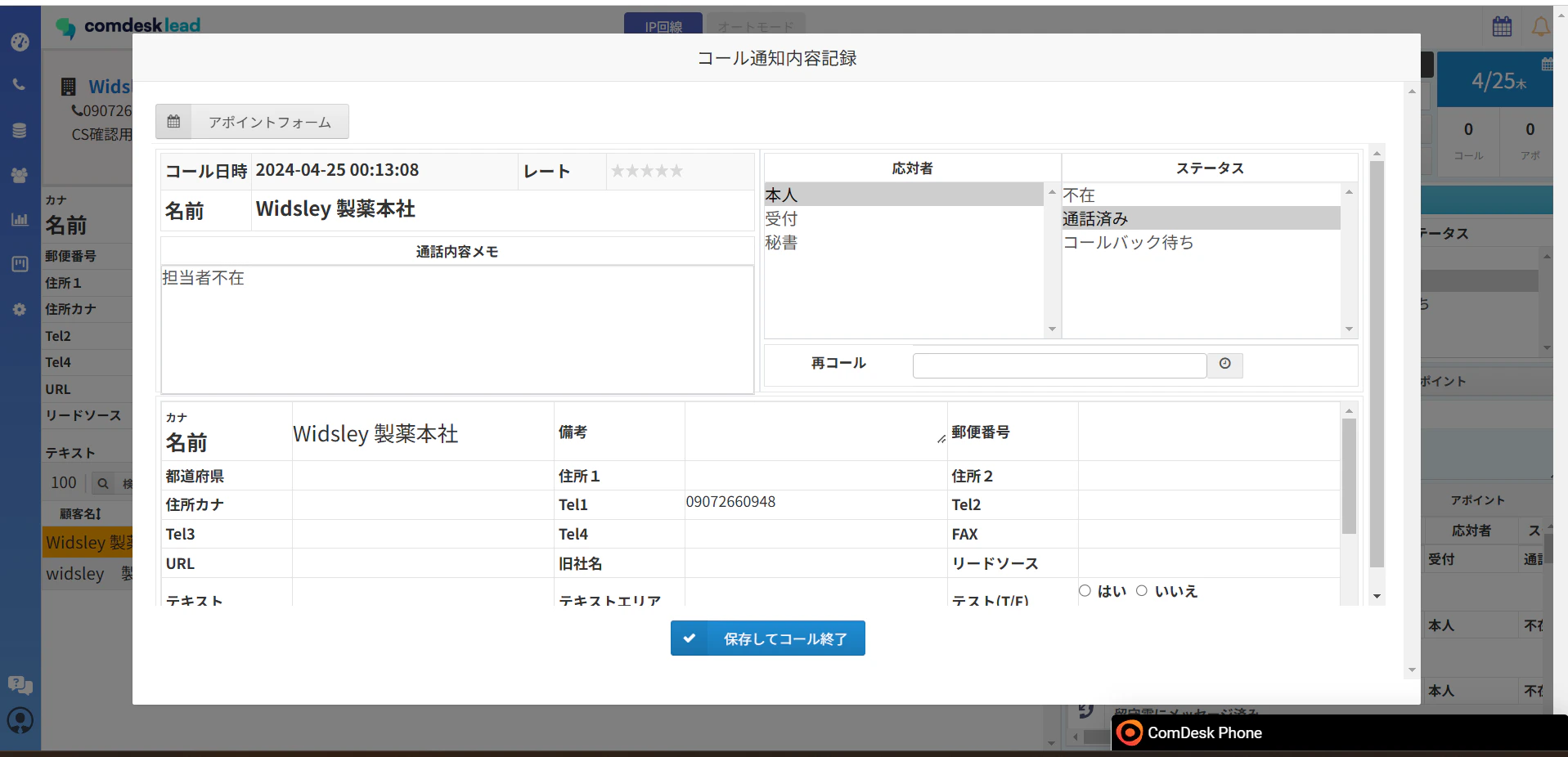Image resolution: width=1568 pixels, height=757 pixels.
Task: Click the コール count 0 tile
Action: pyautogui.click(x=1468, y=141)
